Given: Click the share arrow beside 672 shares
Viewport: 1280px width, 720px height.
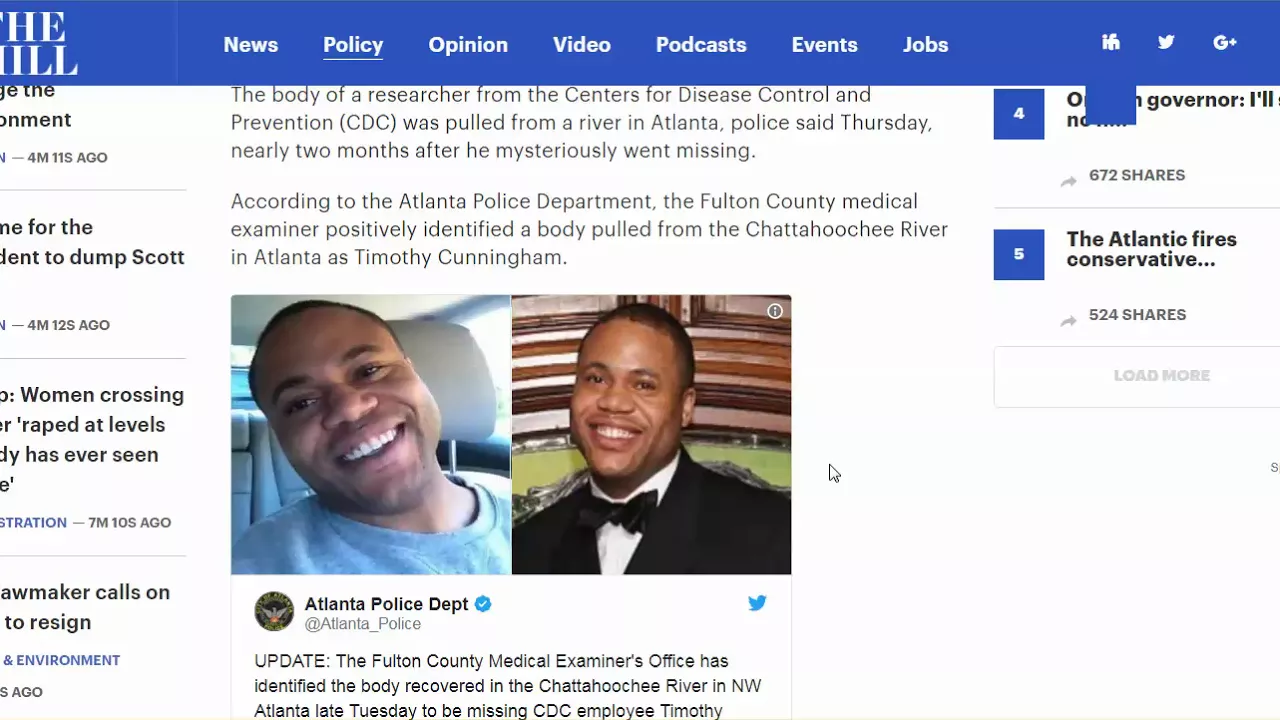Looking at the screenshot, I should pyautogui.click(x=1069, y=181).
